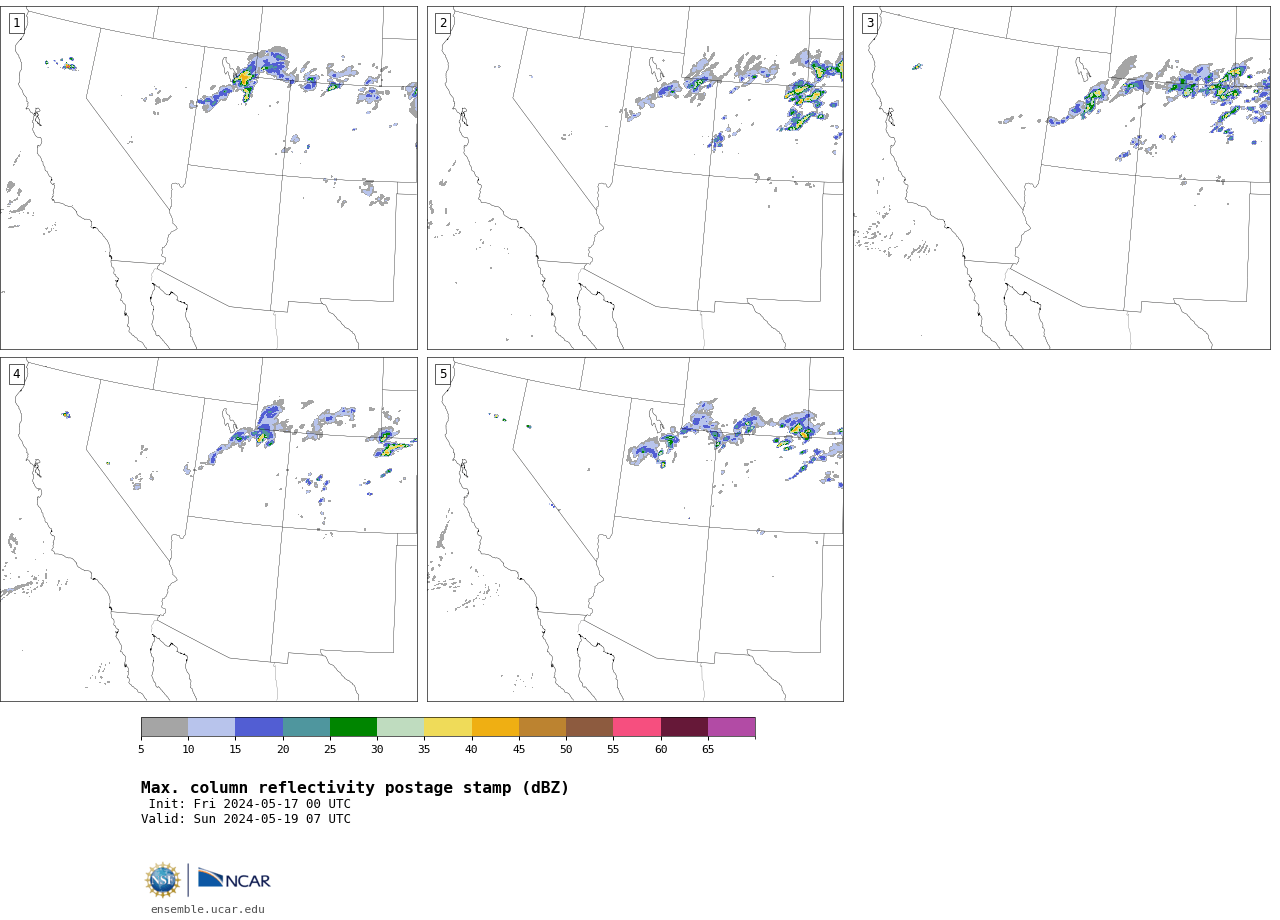Click the number 2 panel label
This screenshot has height=920, width=1280.
coord(443,23)
